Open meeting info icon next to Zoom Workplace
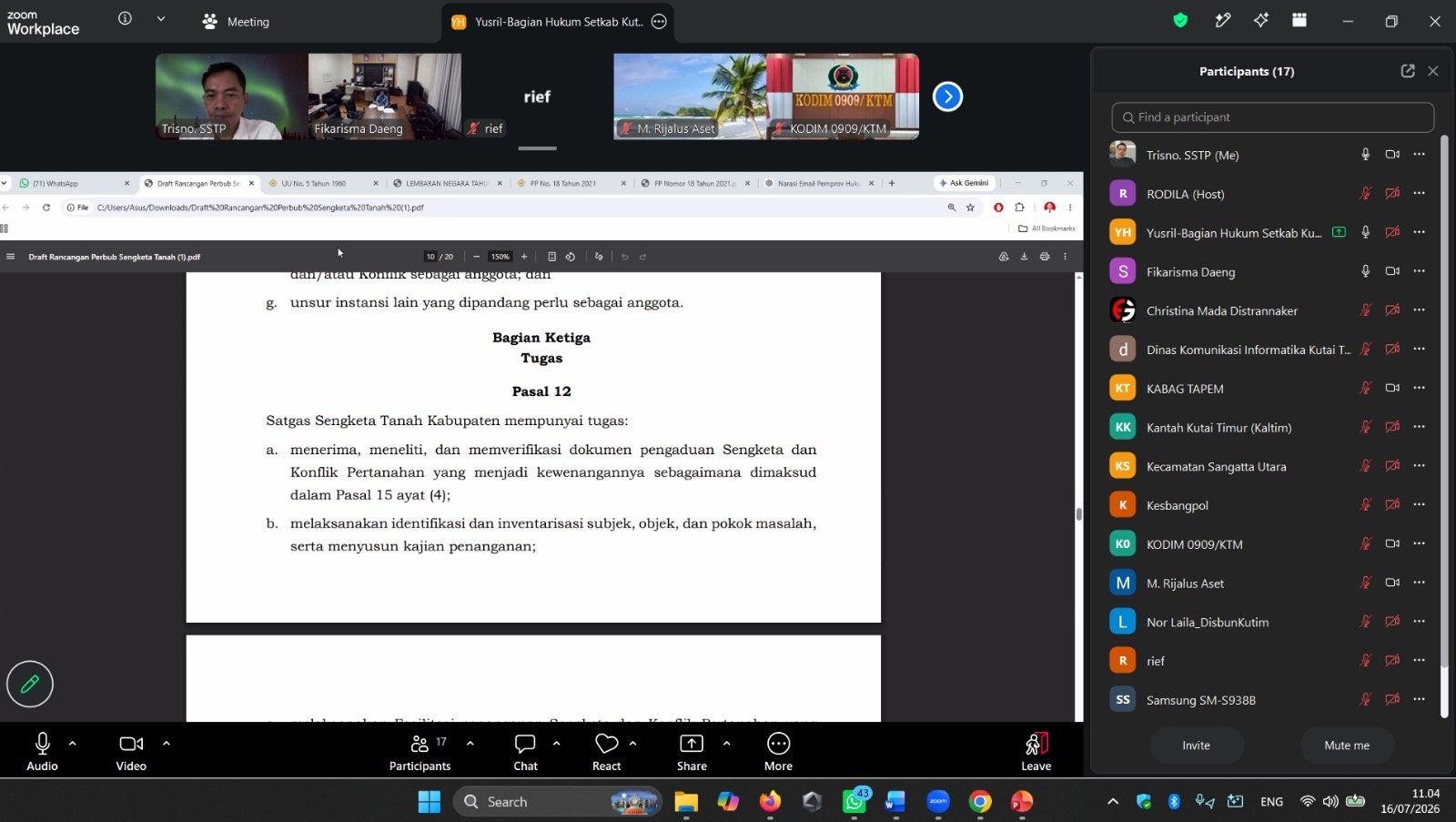Image resolution: width=1456 pixels, height=822 pixels. [x=126, y=18]
